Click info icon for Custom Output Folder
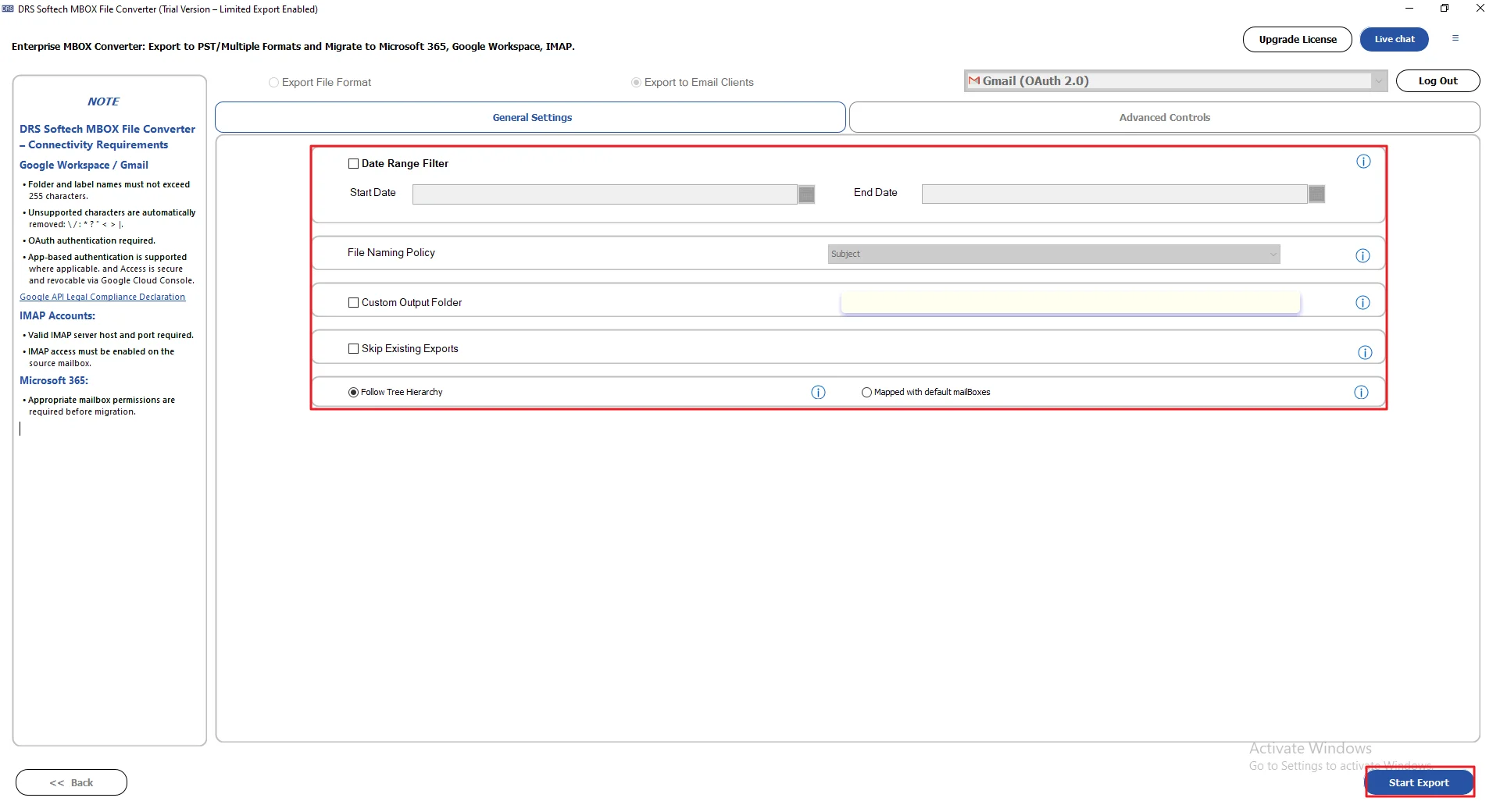Screen dimensions: 1500x812 coord(1362,303)
